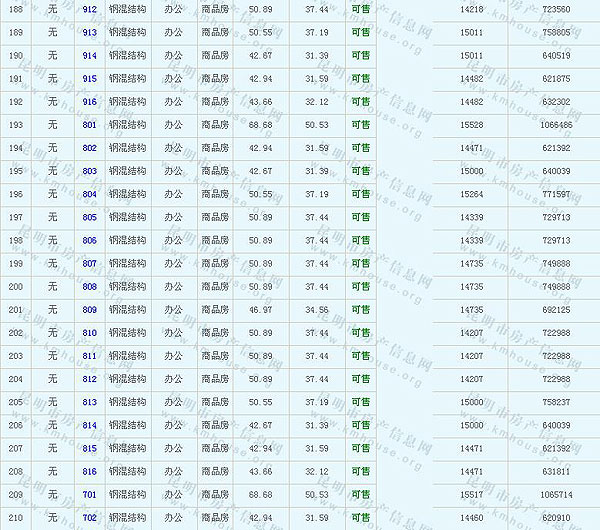Screen dimensions: 600x530
Task: Open details for room 916
Action: click(x=90, y=102)
